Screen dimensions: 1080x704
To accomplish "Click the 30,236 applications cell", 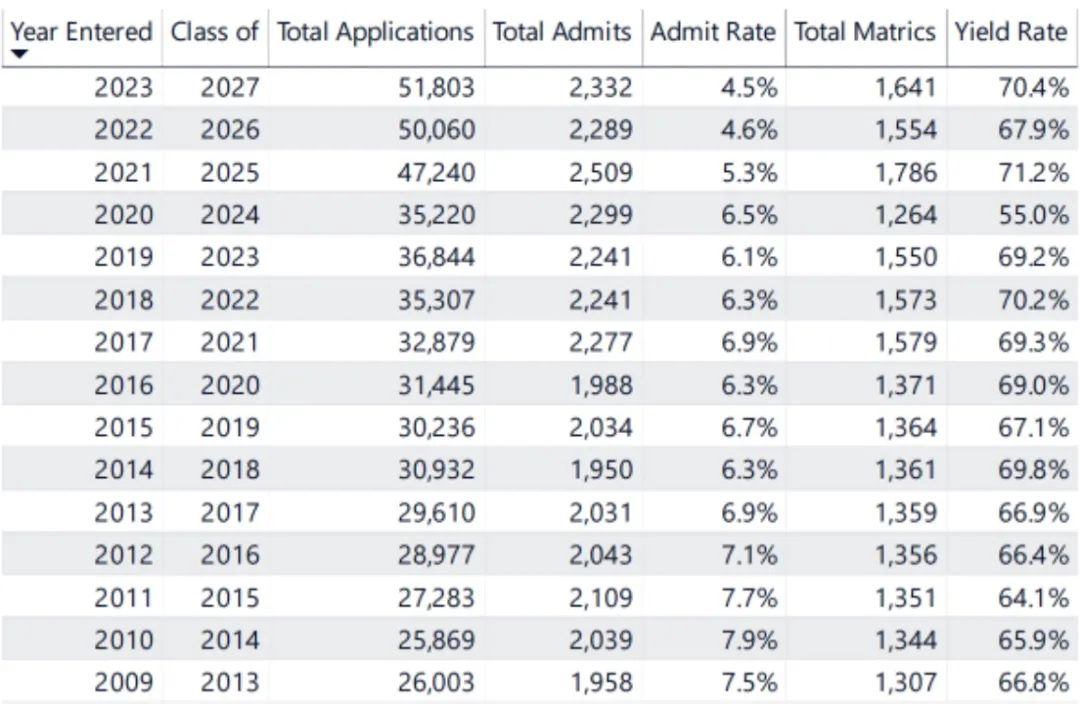I will (x=436, y=427).
